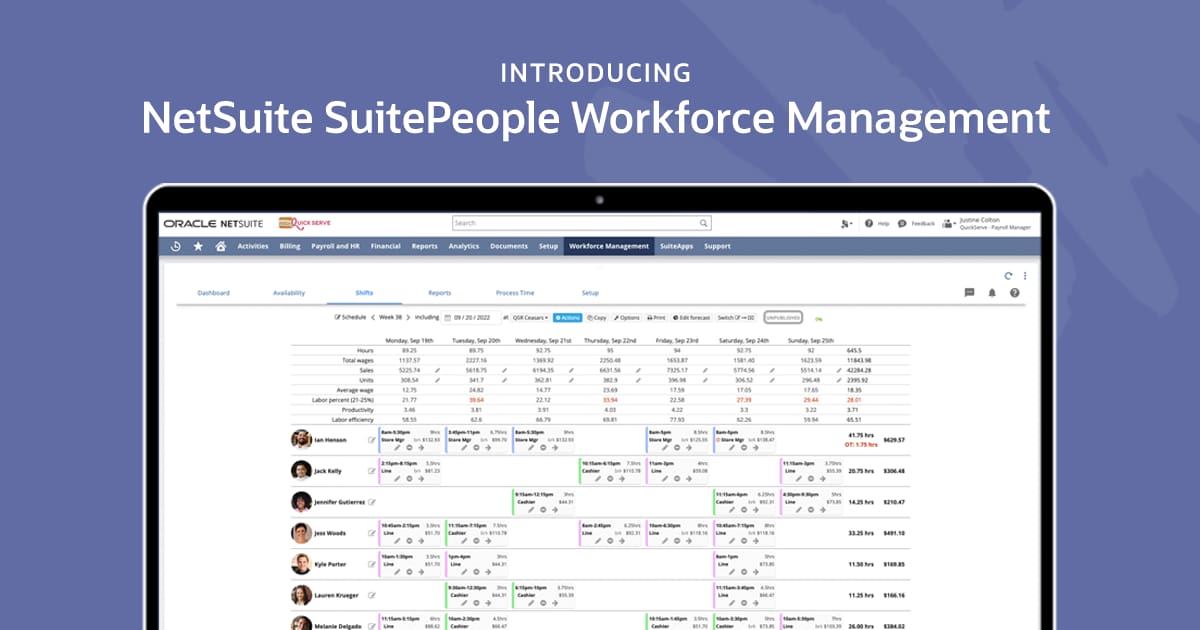The width and height of the screenshot is (1200, 630).
Task: Go to next week with right chevron
Action: click(x=408, y=318)
